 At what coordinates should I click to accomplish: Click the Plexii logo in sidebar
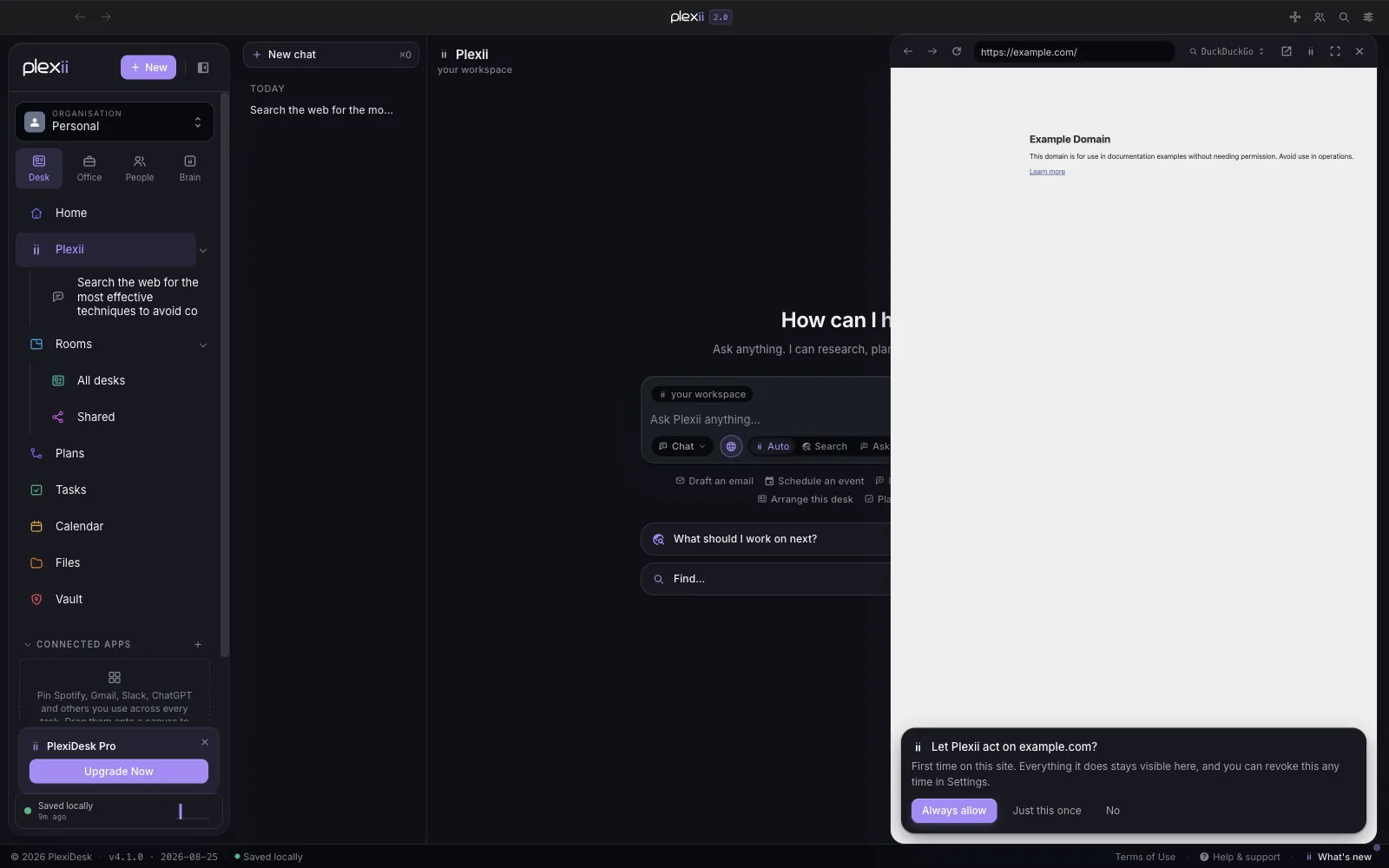pos(46,68)
